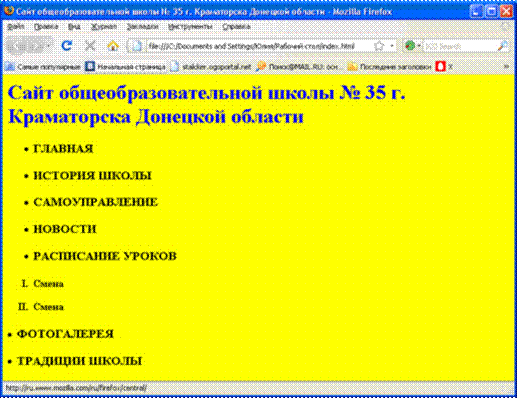517x398 pixels.
Task: Click the activity throbber icon in menu bar
Action: (x=506, y=27)
